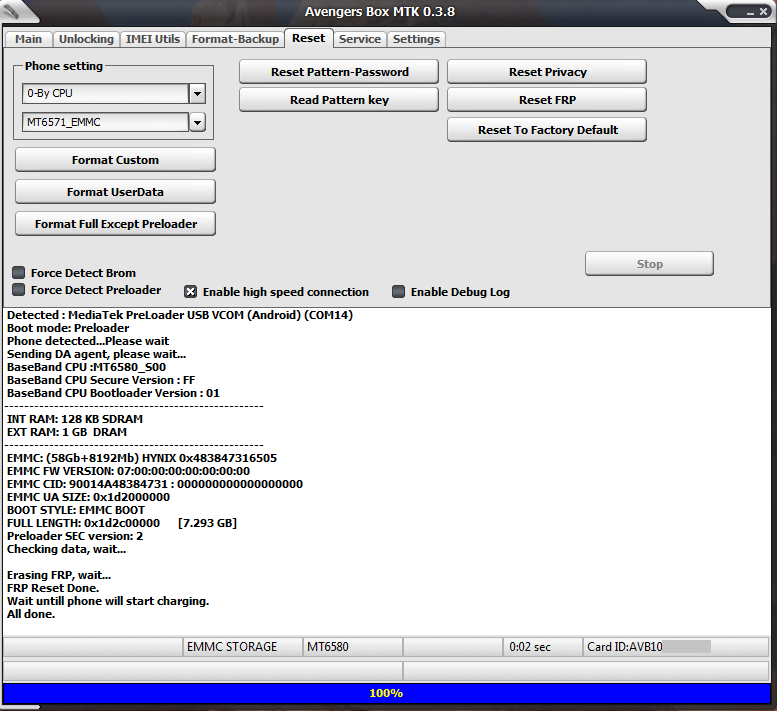Click the 'FRP Reset Done.' log line
The height and width of the screenshot is (711, 777).
[x=53, y=588]
